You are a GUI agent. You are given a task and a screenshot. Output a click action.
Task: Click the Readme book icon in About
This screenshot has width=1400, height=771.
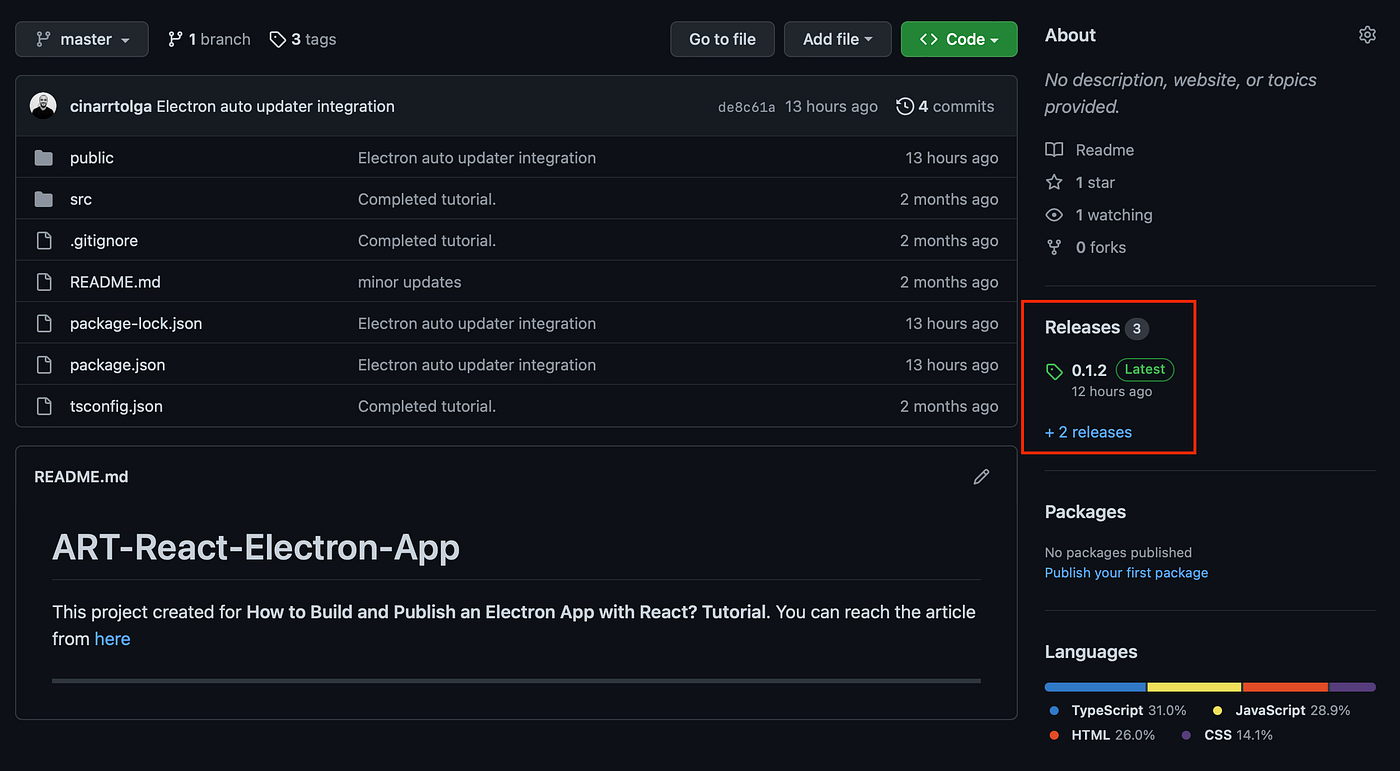coord(1053,149)
